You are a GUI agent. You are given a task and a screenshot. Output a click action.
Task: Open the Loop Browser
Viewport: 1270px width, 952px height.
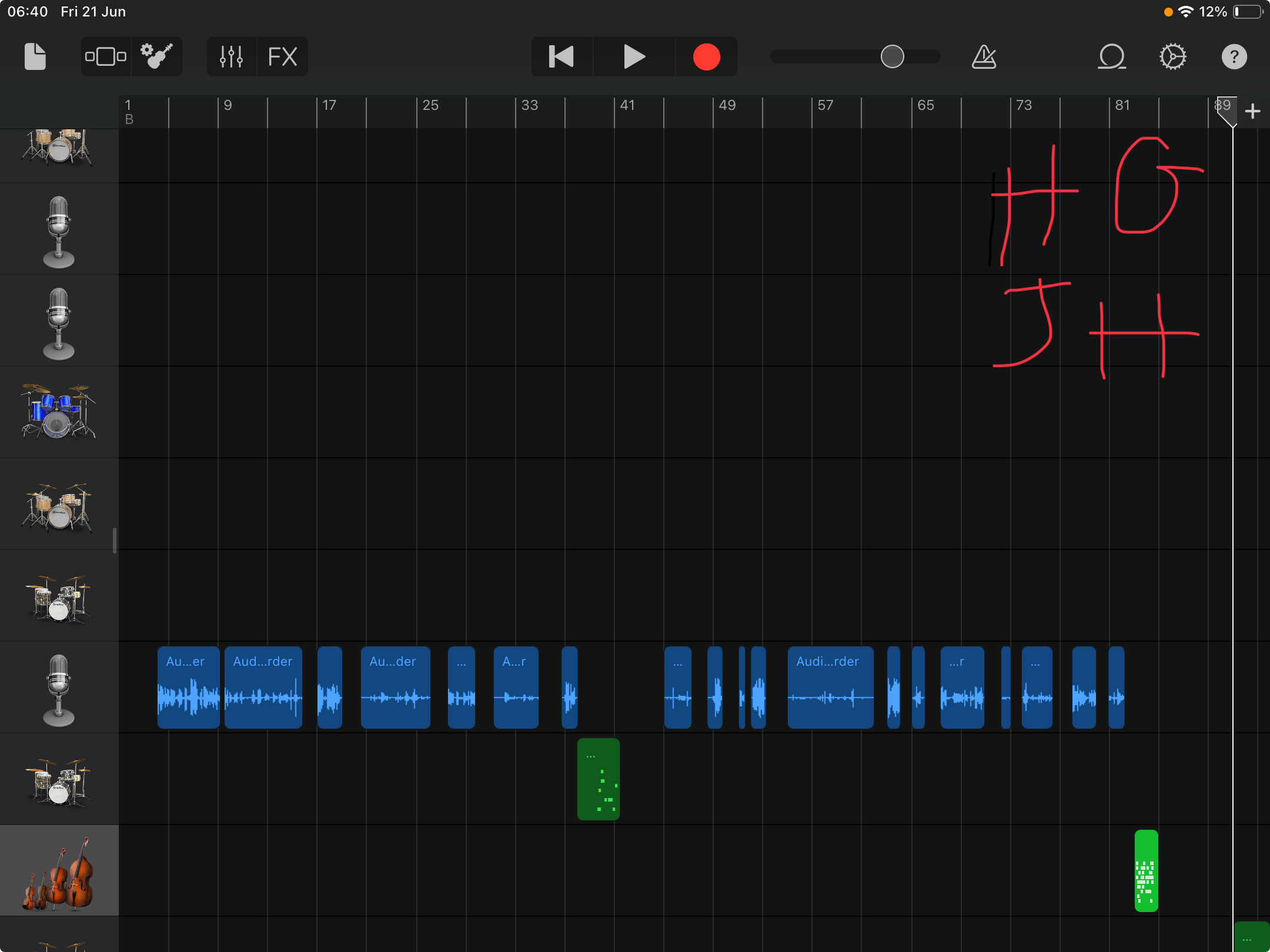point(1112,57)
